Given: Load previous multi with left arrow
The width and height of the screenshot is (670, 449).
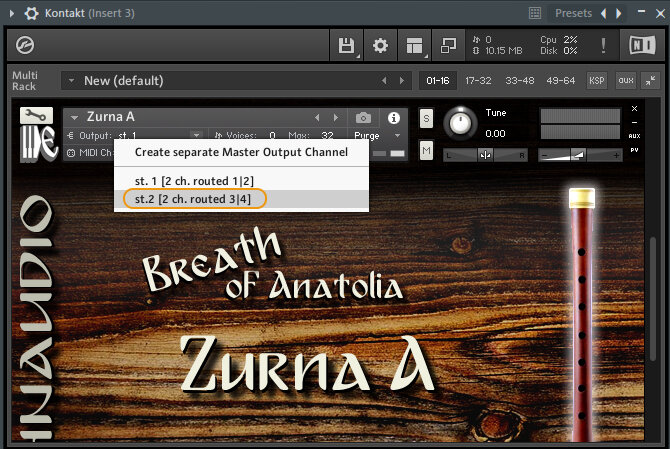Looking at the screenshot, I should point(384,80).
